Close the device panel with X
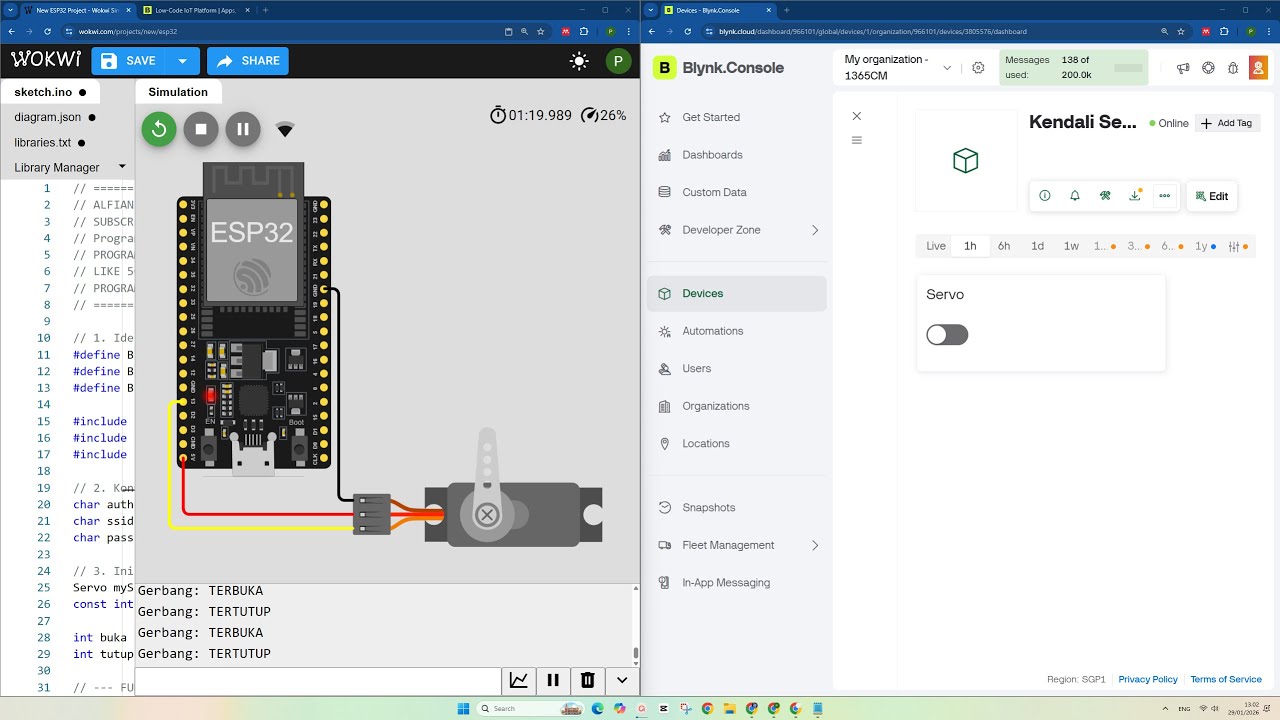Viewport: 1280px width, 720px height. pyautogui.click(x=856, y=116)
